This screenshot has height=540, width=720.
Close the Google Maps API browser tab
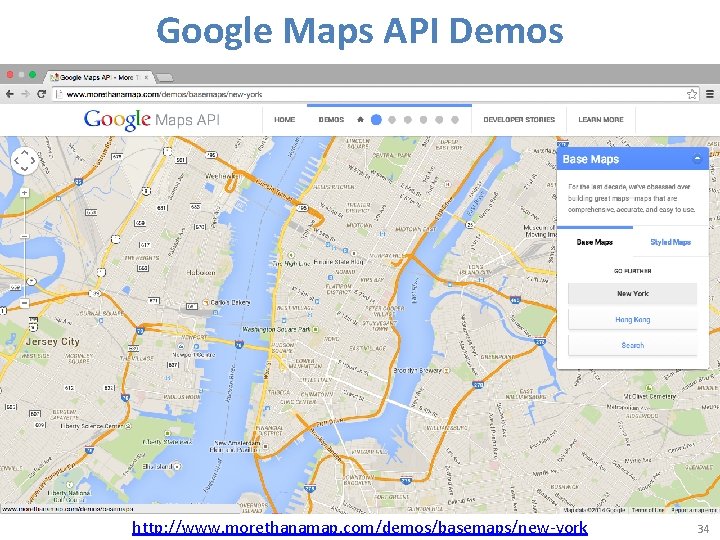[x=146, y=77]
